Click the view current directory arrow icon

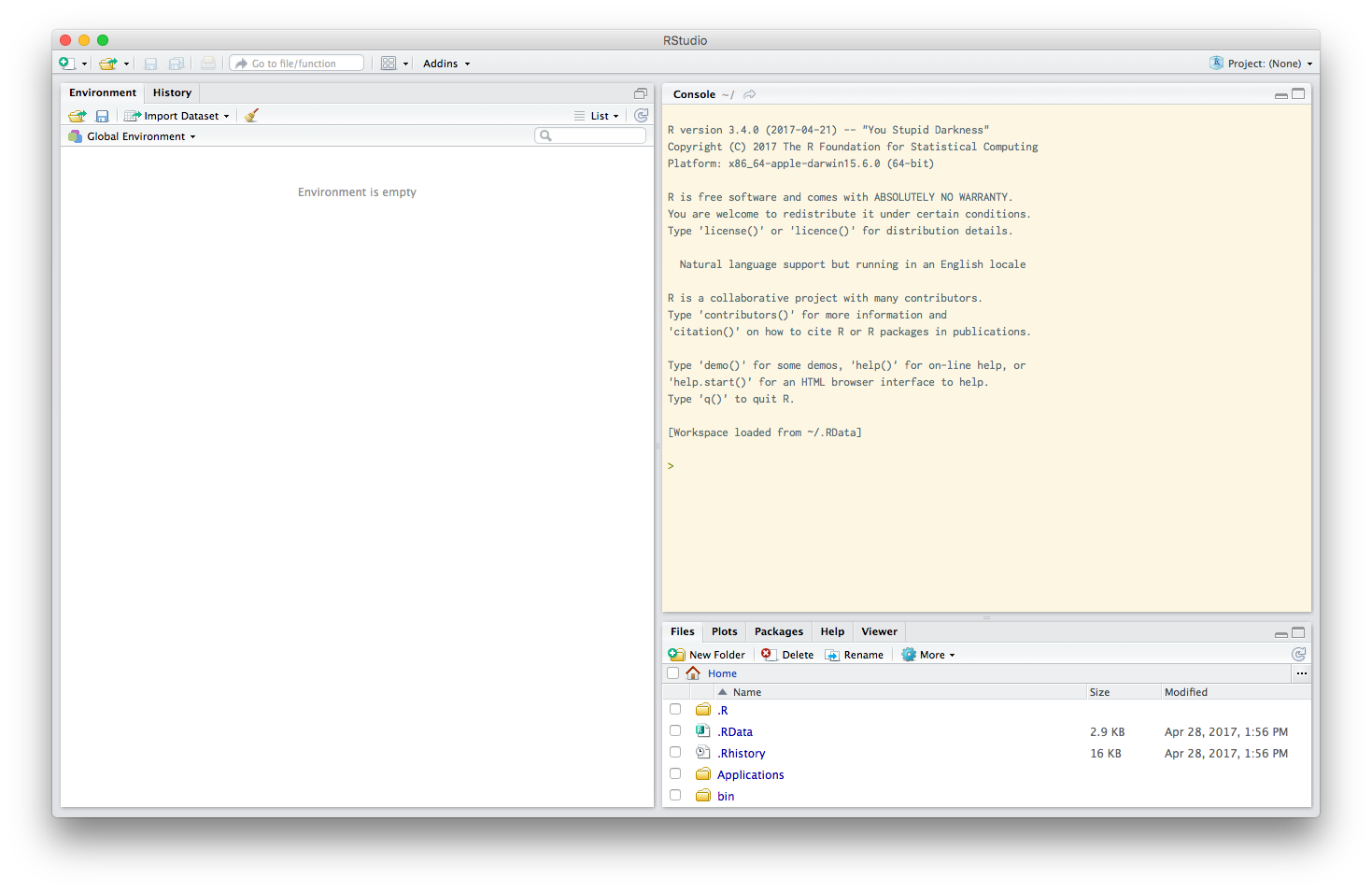pos(749,94)
